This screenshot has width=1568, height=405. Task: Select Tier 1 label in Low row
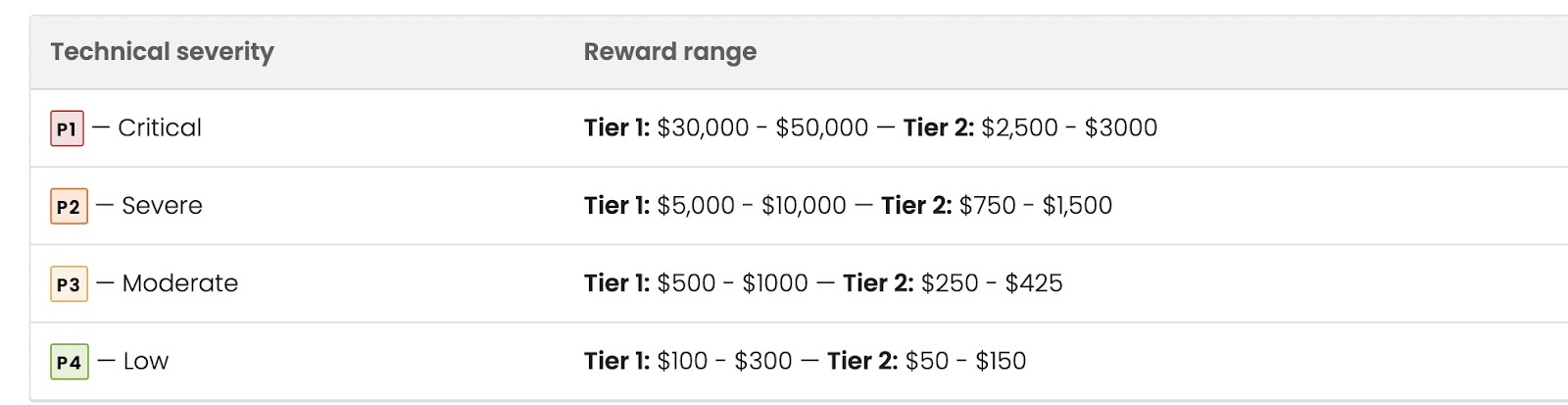616,361
